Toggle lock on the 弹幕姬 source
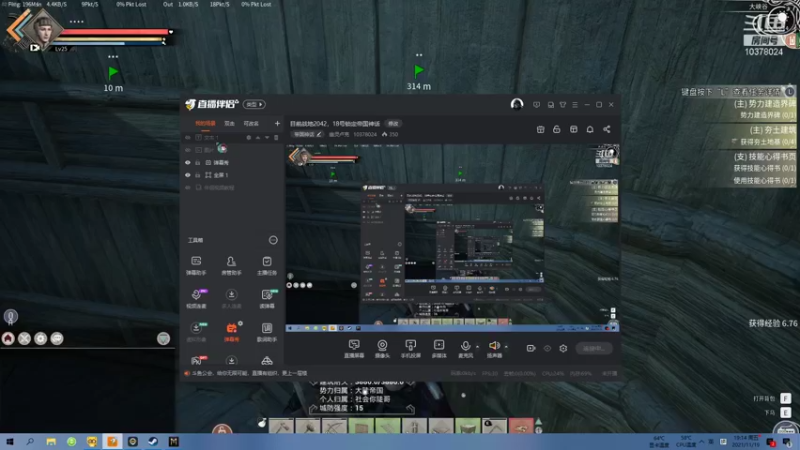The image size is (800, 450). tap(197, 163)
